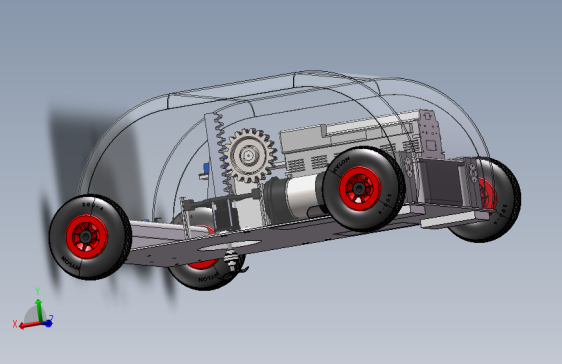Image resolution: width=562 pixels, height=364 pixels.
Task: Click the red X axis arrow of the triad
Action: pos(29,325)
